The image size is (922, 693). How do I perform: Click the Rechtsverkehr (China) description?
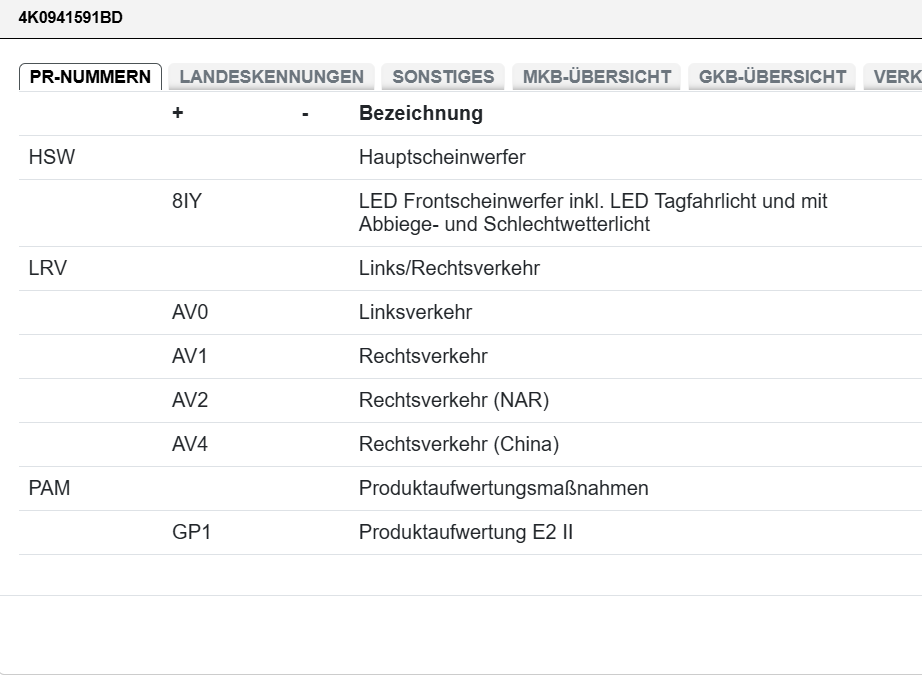[458, 444]
